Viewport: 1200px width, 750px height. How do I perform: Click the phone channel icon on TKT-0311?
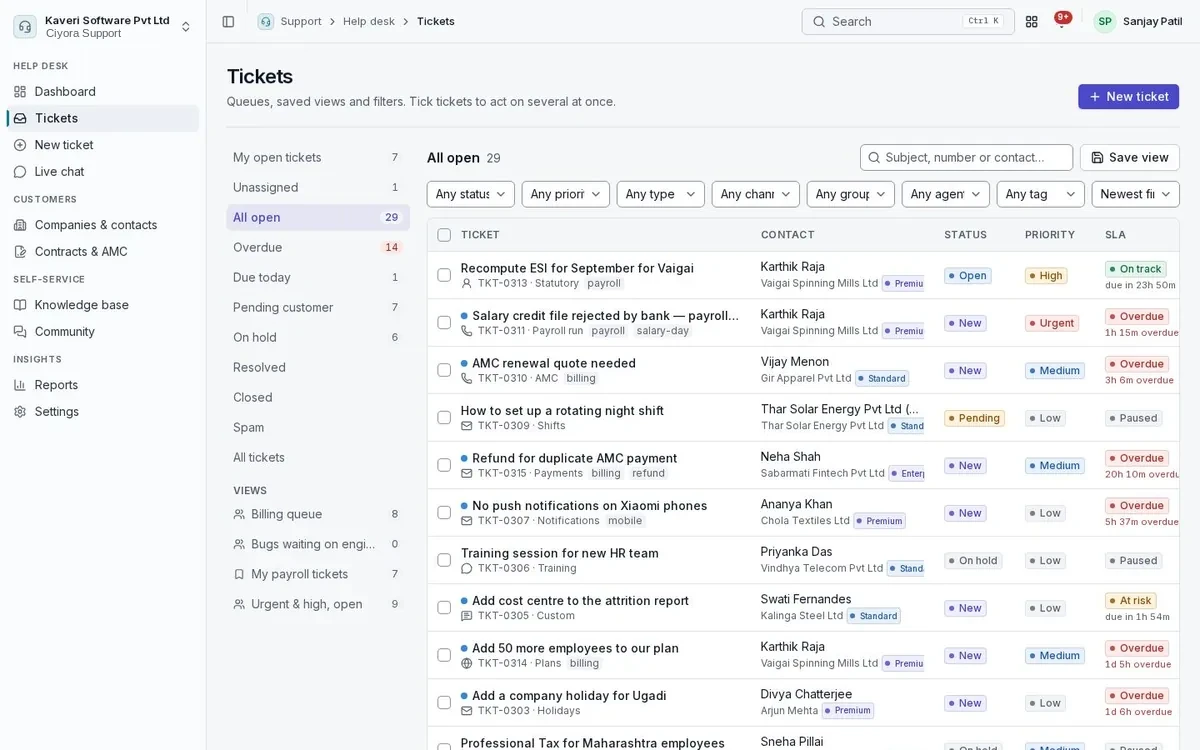coord(467,331)
